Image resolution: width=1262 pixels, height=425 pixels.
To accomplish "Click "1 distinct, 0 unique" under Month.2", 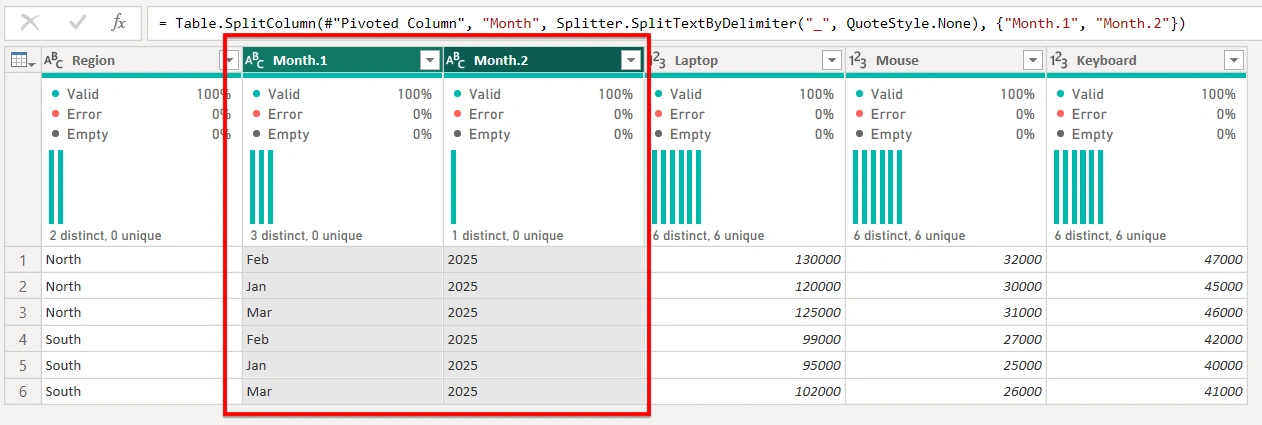I will [507, 236].
